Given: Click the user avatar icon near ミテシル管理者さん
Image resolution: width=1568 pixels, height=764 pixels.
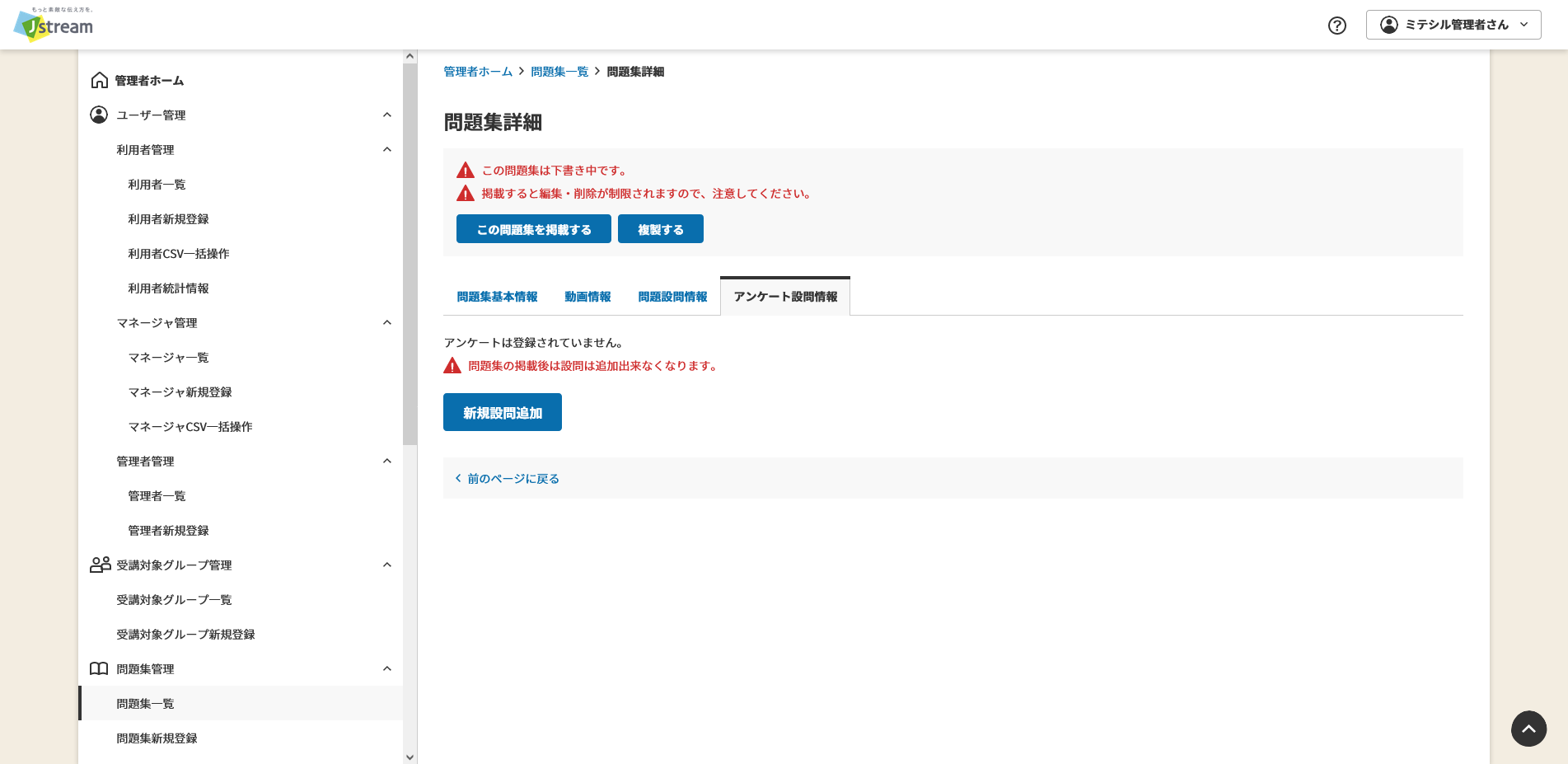Looking at the screenshot, I should tap(1391, 24).
